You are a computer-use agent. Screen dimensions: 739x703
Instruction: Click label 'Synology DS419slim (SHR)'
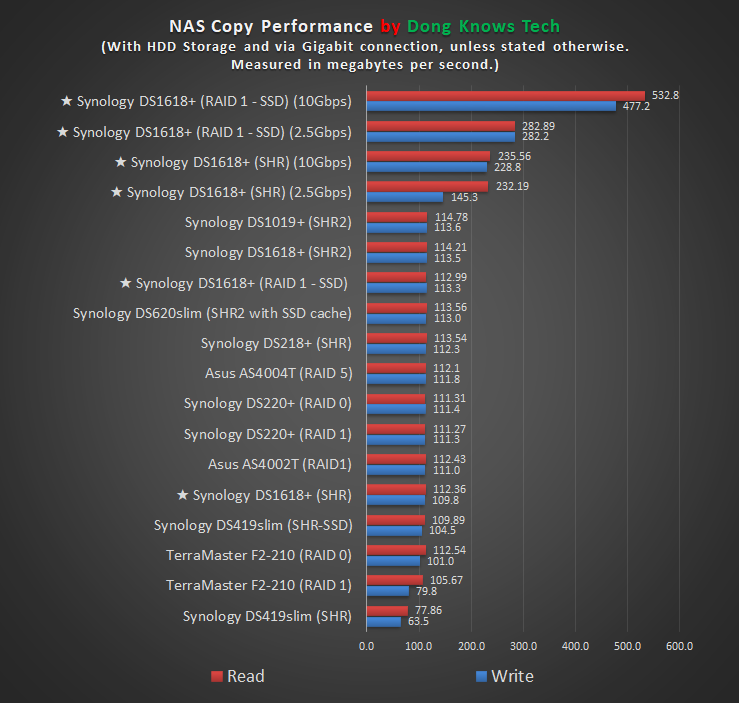coord(267,616)
